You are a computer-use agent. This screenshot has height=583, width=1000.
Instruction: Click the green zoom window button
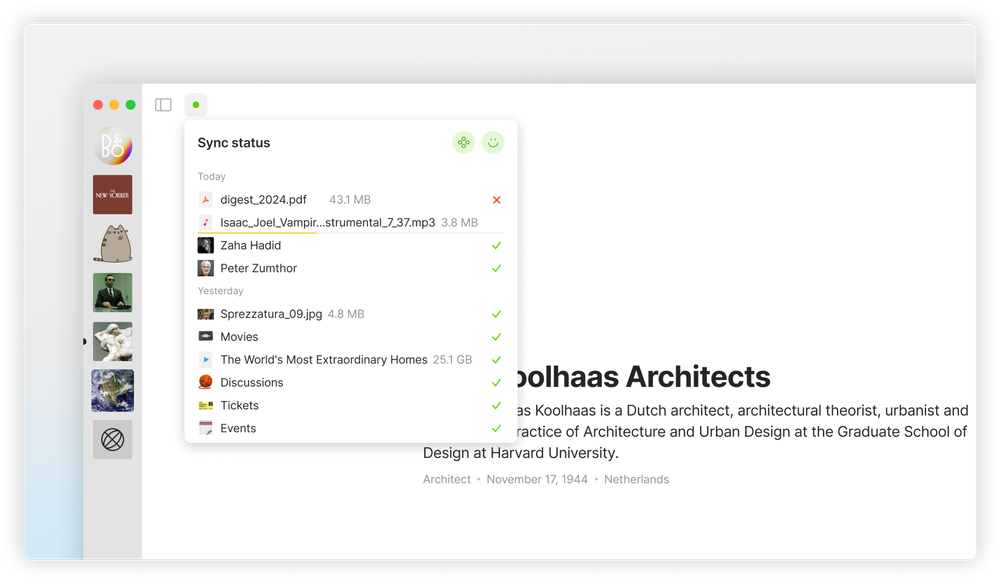131,105
